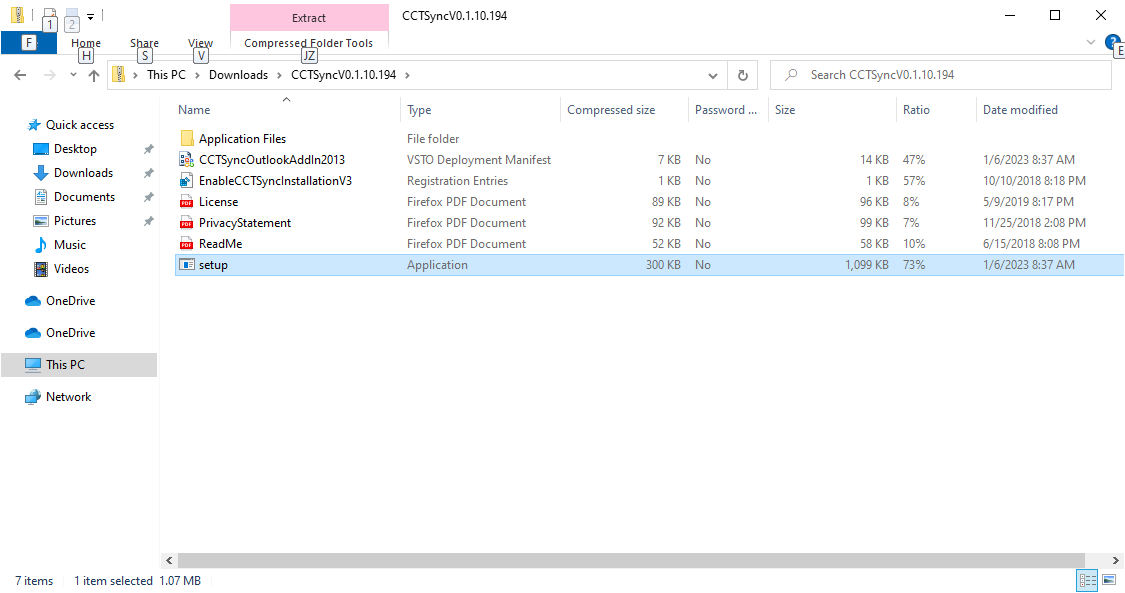Select the PrivacyStatement PDF icon
Image resolution: width=1125 pixels, height=593 pixels.
tap(187, 222)
